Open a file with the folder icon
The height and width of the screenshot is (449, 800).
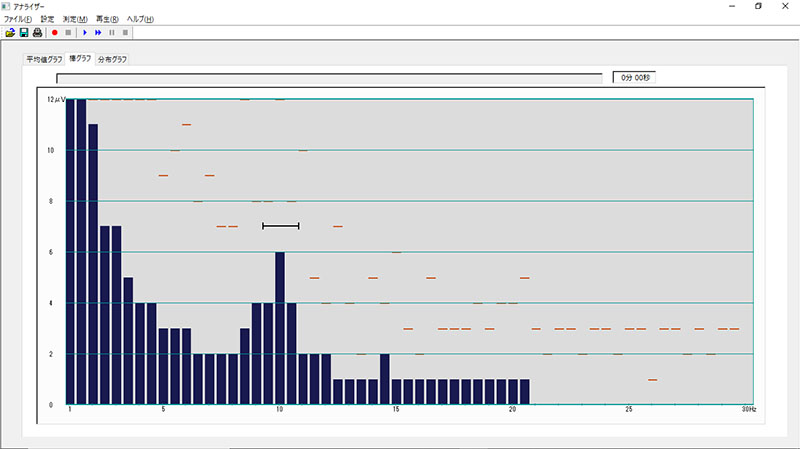pos(10,33)
